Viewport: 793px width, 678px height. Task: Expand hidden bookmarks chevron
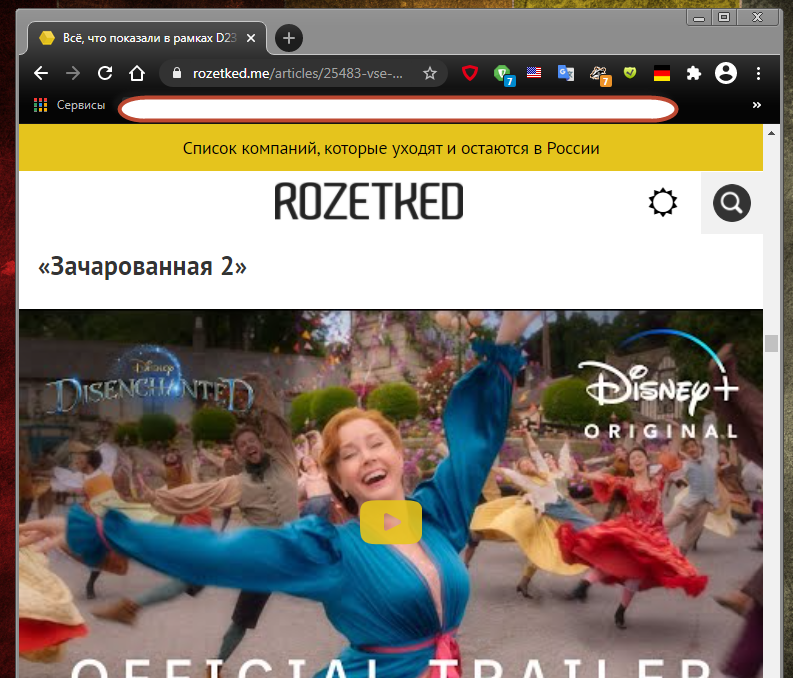(x=757, y=105)
